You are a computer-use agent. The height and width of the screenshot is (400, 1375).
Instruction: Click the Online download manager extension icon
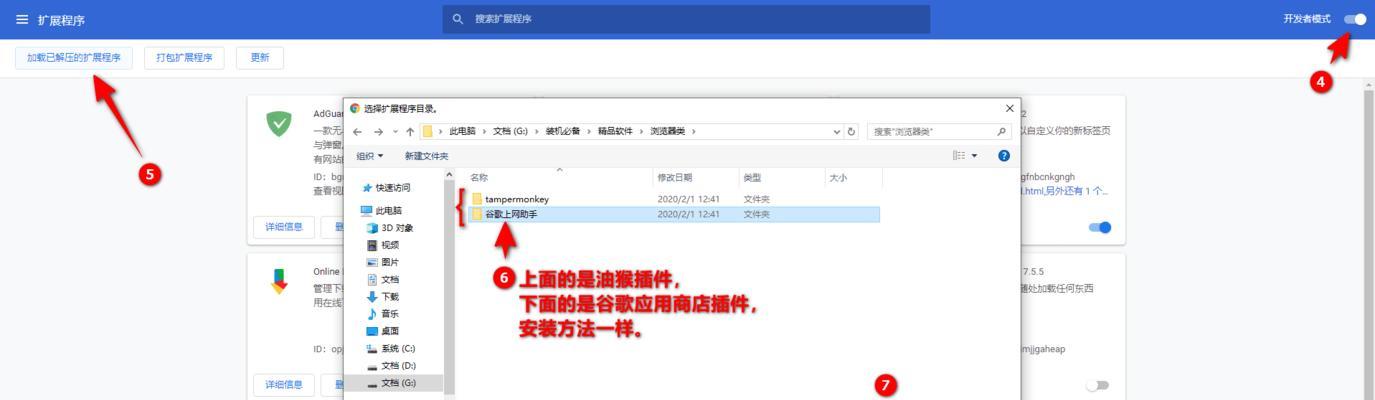(x=279, y=282)
